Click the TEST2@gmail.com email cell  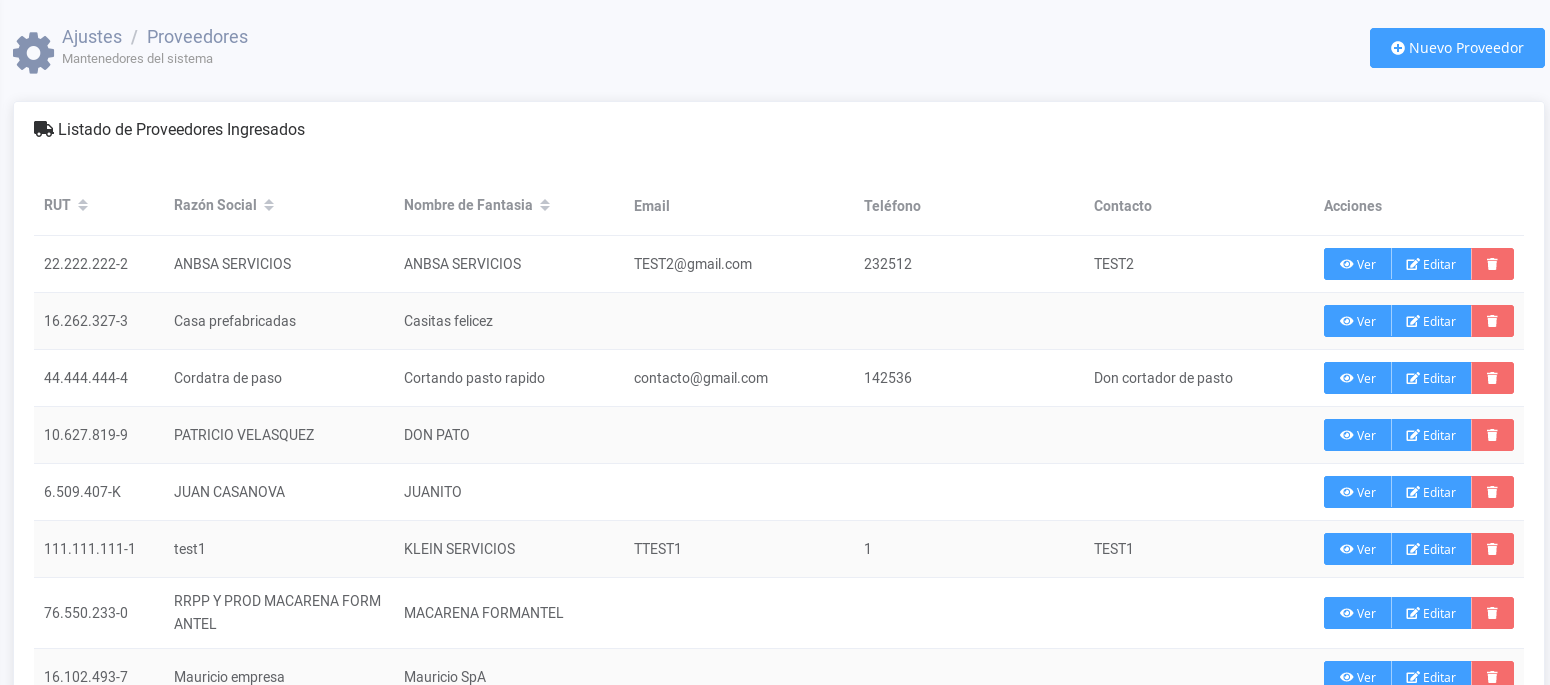692,264
